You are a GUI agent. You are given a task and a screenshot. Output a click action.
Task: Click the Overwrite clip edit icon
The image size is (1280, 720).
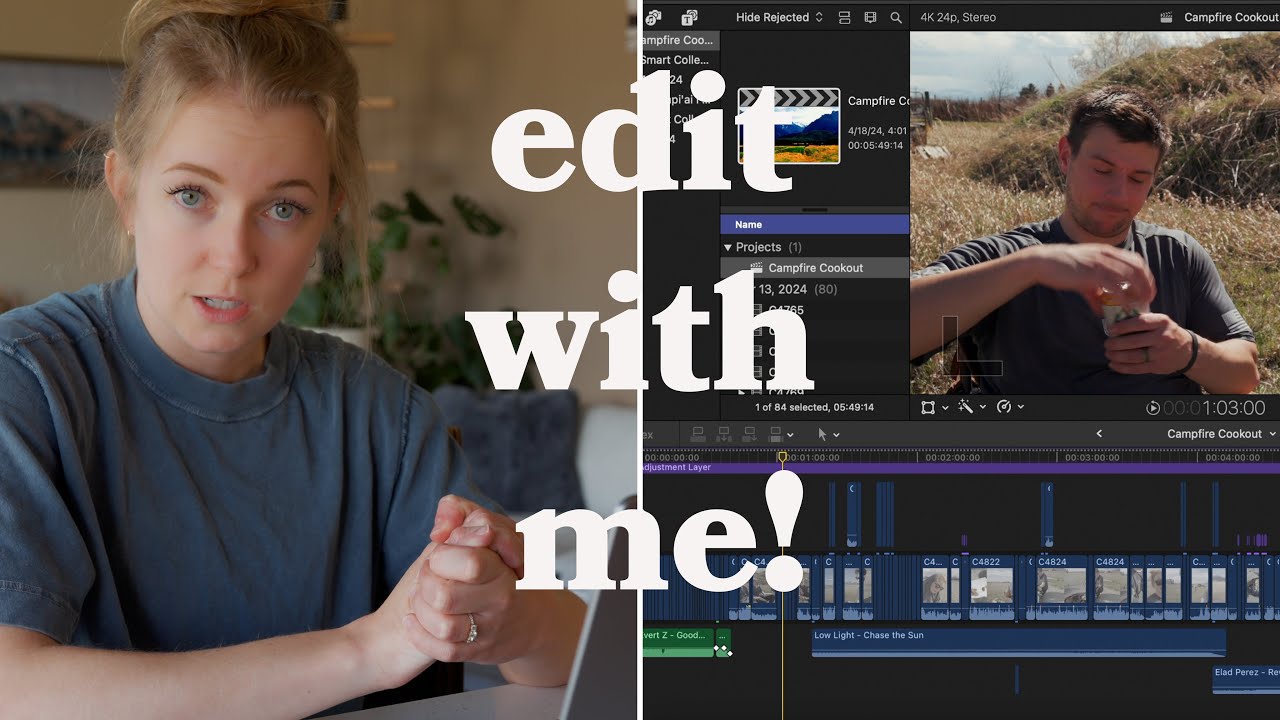(x=775, y=434)
